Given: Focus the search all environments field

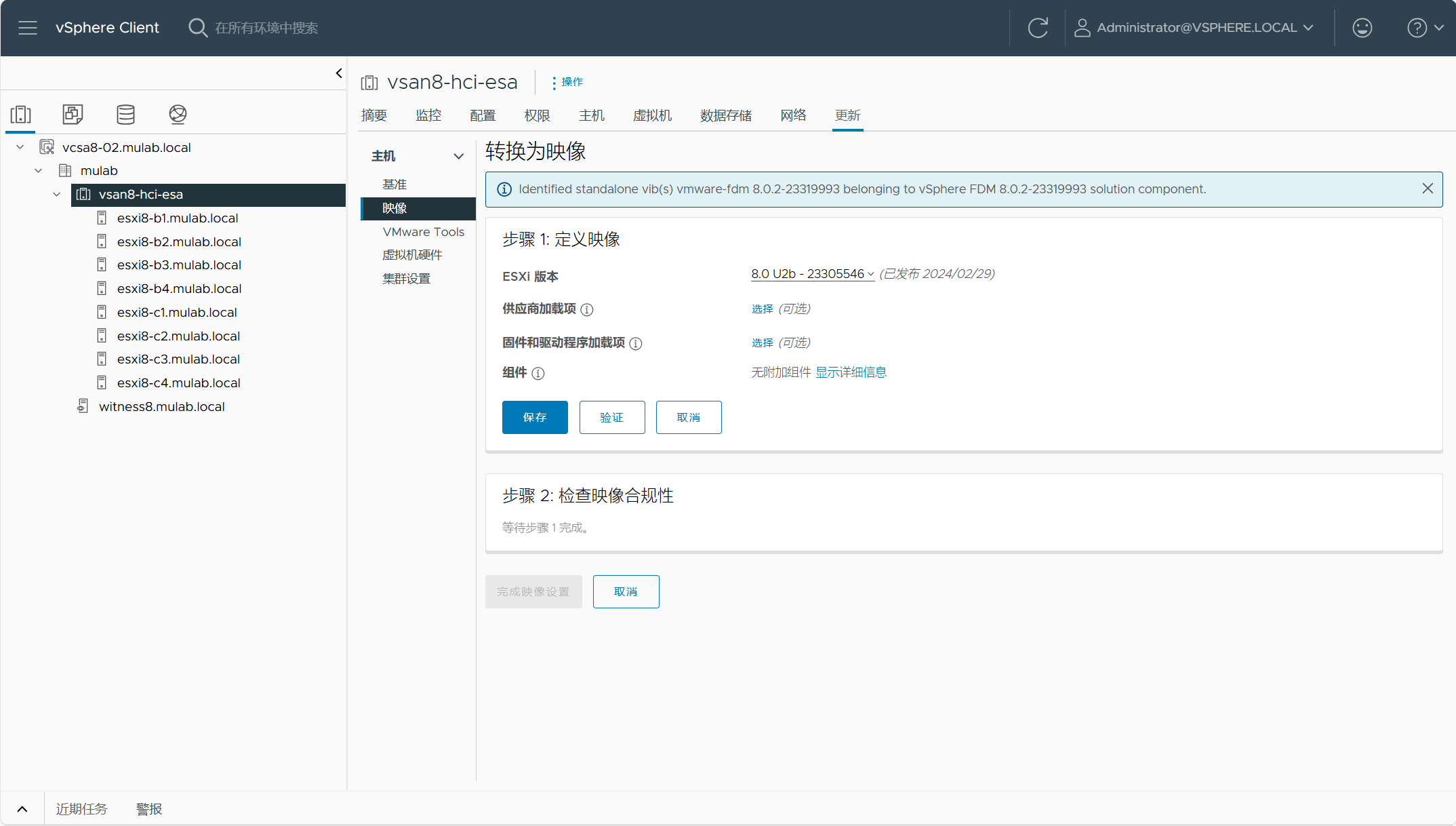Looking at the screenshot, I should tap(266, 28).
